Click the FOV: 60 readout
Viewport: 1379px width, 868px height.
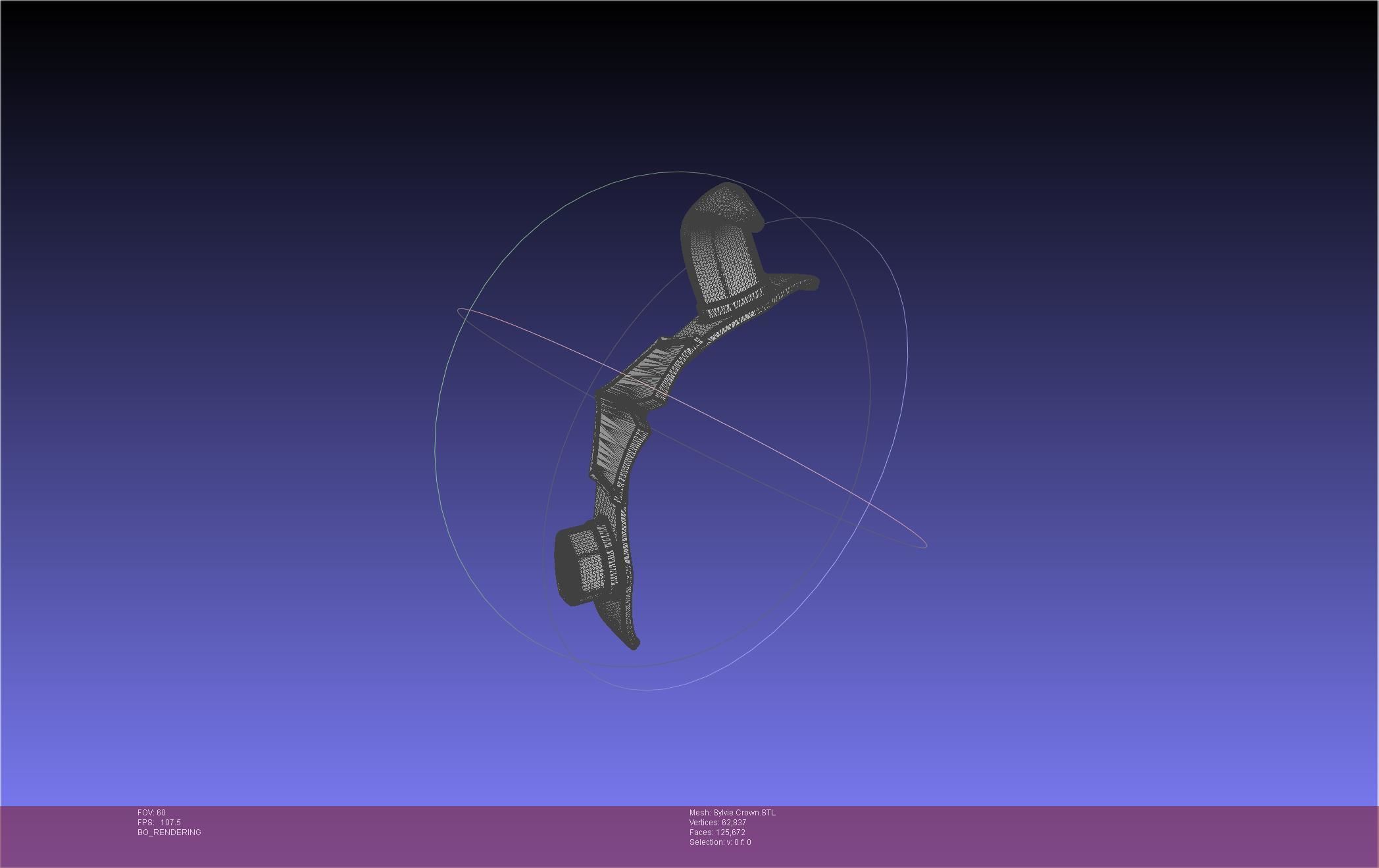(151, 813)
